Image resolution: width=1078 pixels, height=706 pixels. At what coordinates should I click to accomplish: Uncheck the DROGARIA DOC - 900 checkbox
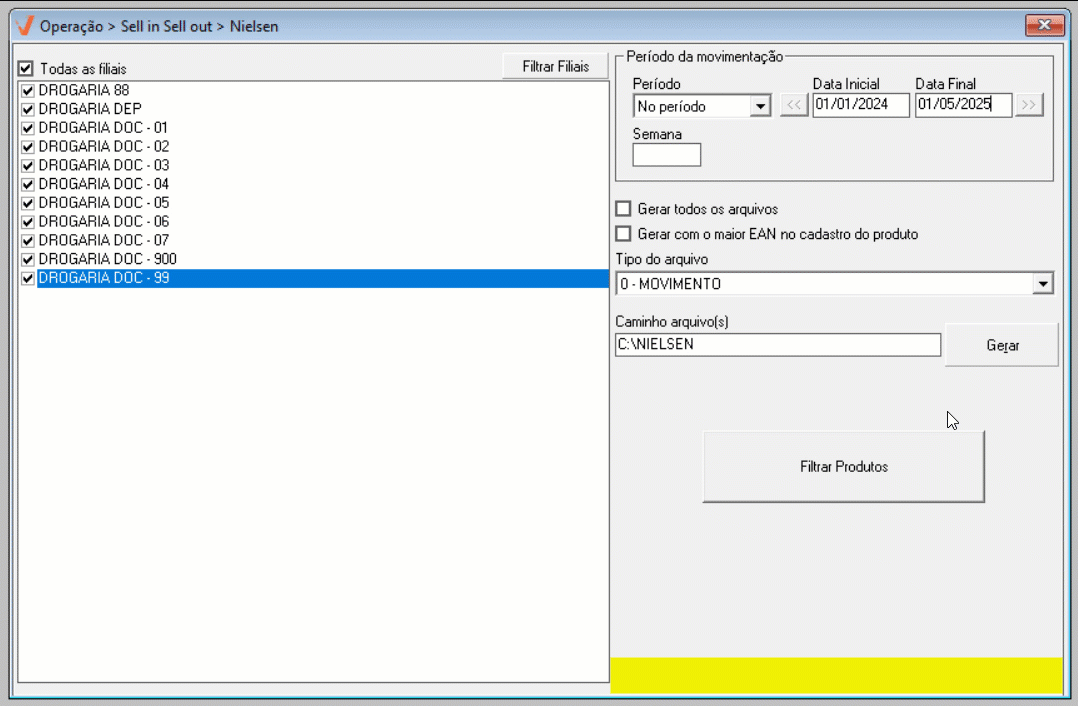pyautogui.click(x=28, y=259)
